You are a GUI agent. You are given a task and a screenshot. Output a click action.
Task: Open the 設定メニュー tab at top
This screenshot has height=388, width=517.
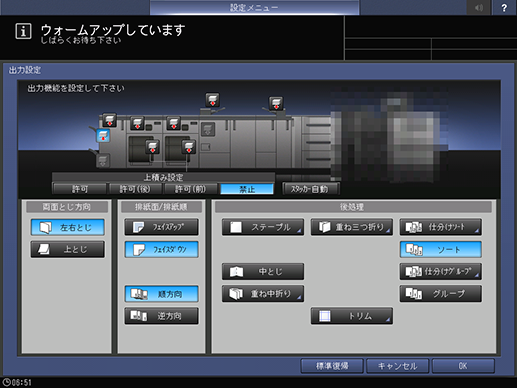coord(254,7)
